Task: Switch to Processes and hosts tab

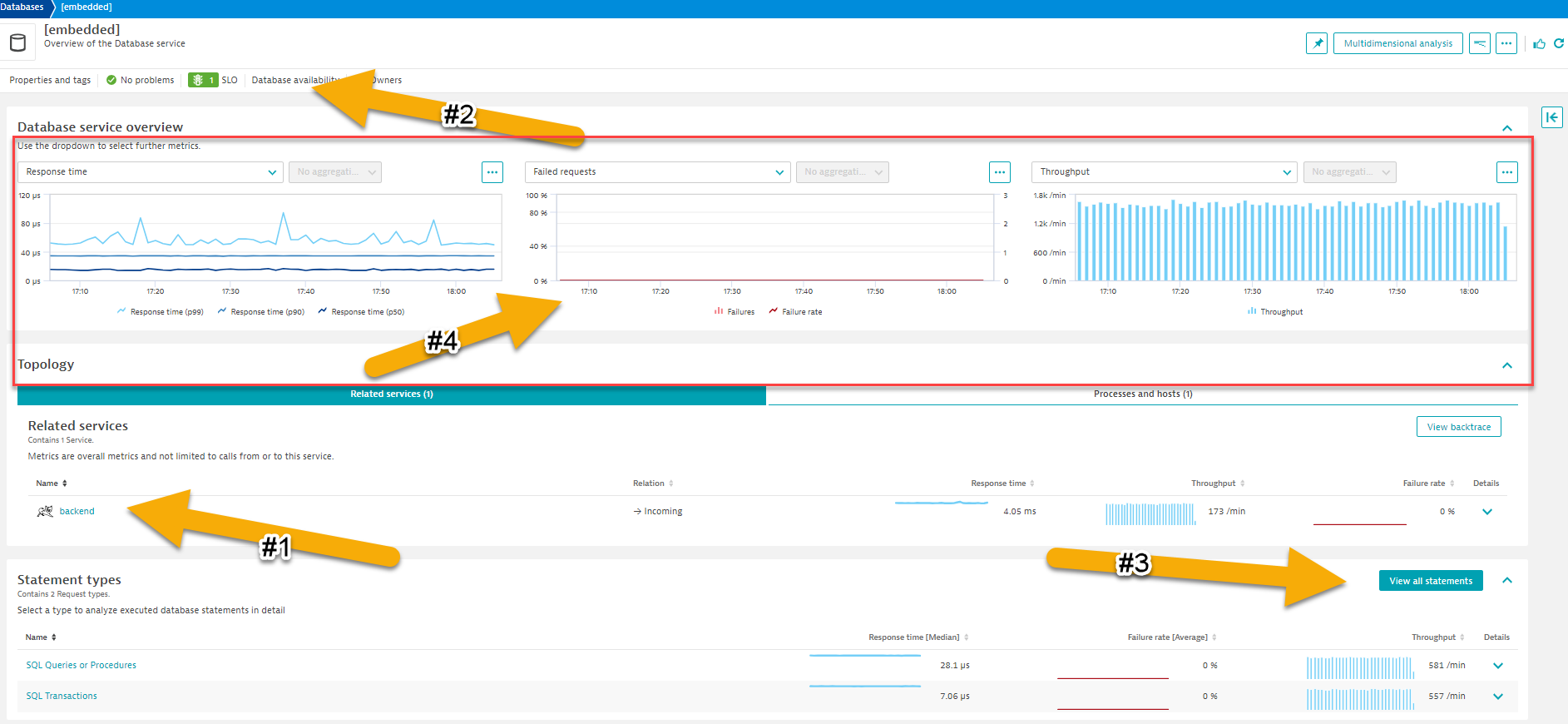Action: click(1142, 394)
